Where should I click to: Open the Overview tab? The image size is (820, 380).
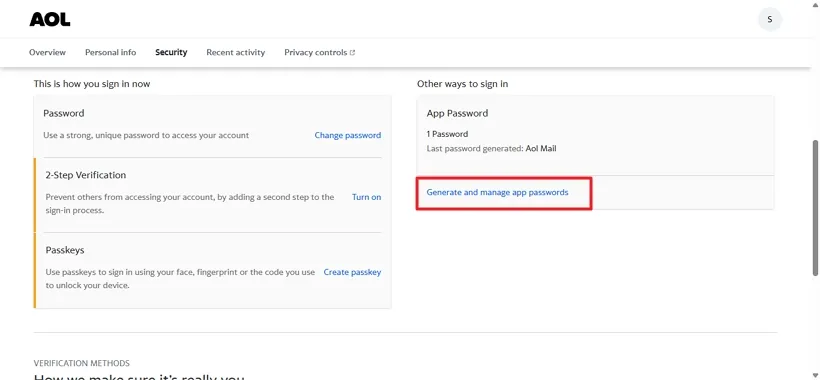coord(48,52)
